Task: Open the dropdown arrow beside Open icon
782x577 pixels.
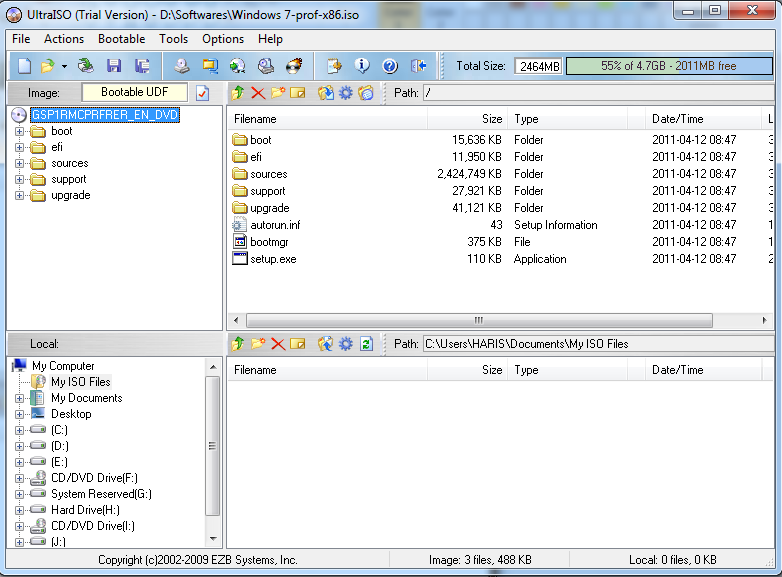Action: coord(64,66)
